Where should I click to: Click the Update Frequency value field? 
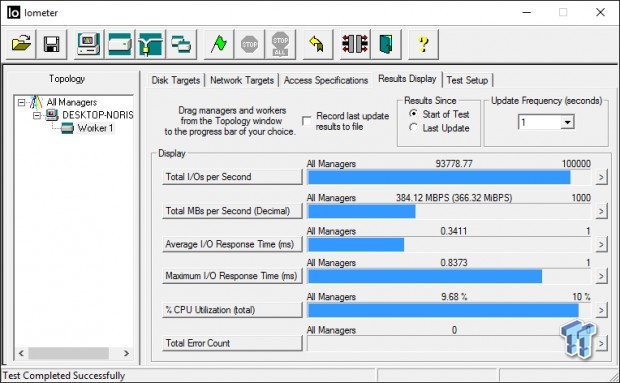(540, 122)
